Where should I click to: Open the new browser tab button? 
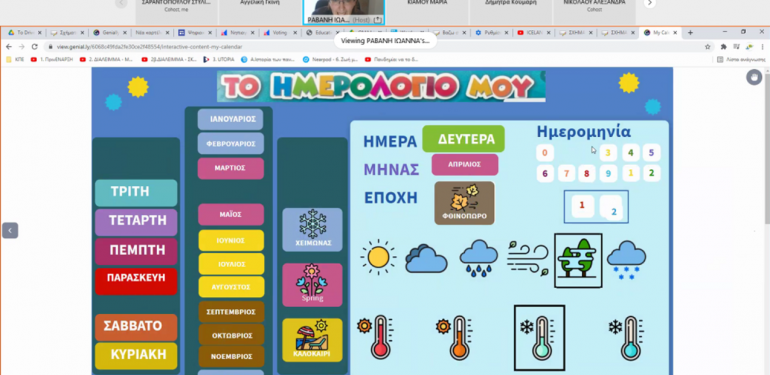(690, 32)
